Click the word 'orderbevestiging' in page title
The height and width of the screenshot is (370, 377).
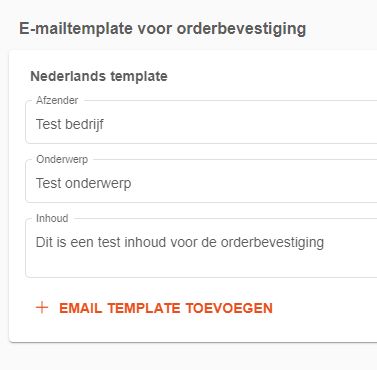241,29
